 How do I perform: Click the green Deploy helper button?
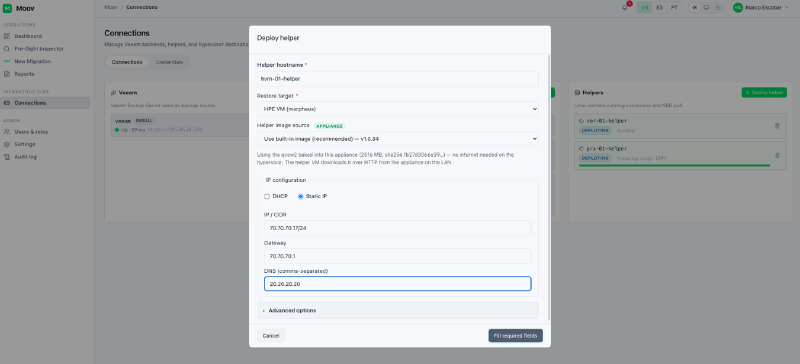pos(764,93)
